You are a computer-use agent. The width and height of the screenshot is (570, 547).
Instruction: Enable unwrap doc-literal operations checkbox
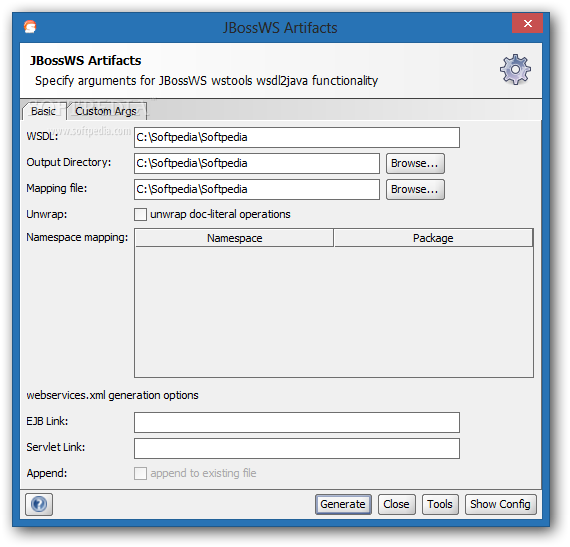coord(140,214)
